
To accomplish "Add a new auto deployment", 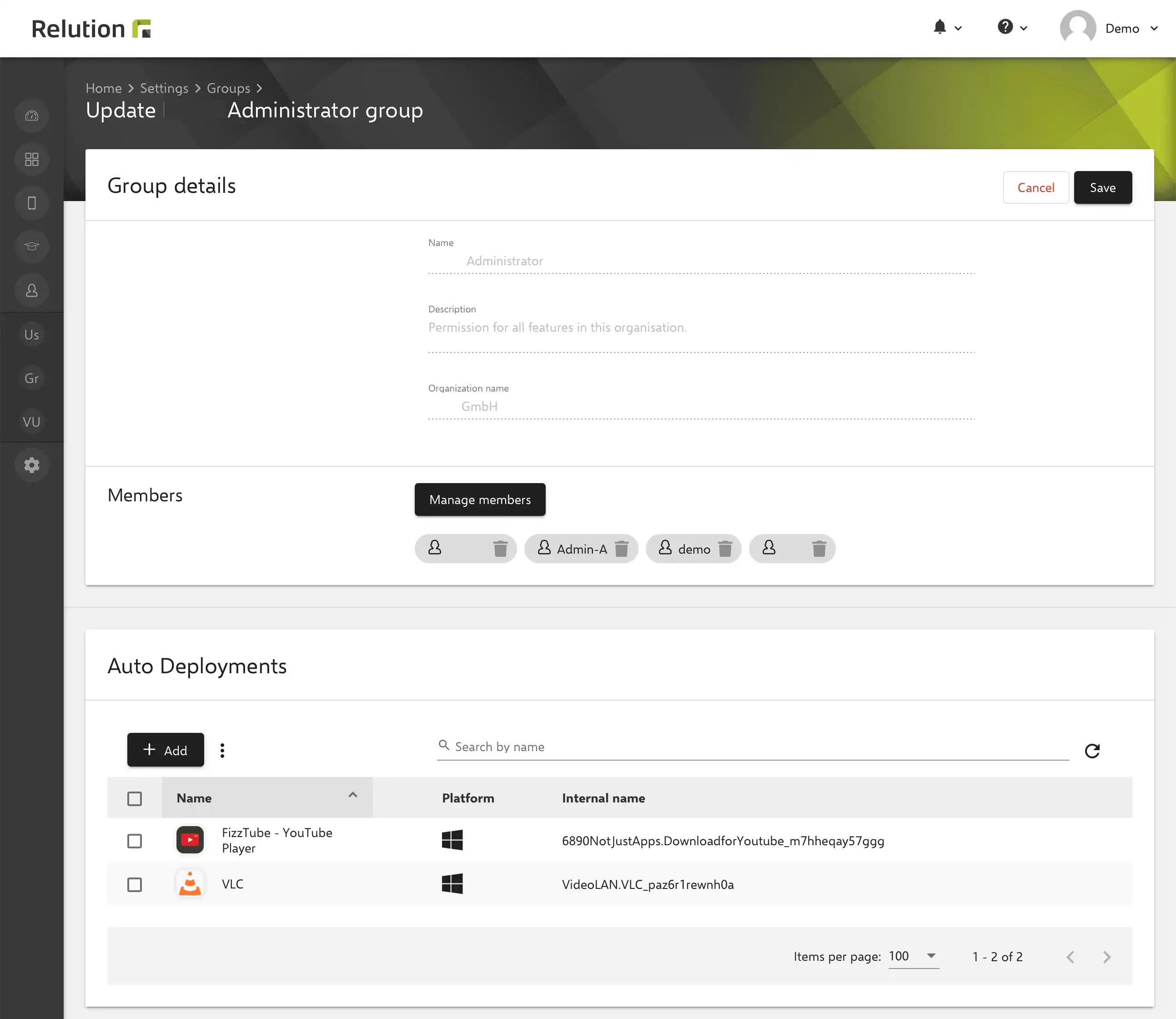I will tap(166, 750).
